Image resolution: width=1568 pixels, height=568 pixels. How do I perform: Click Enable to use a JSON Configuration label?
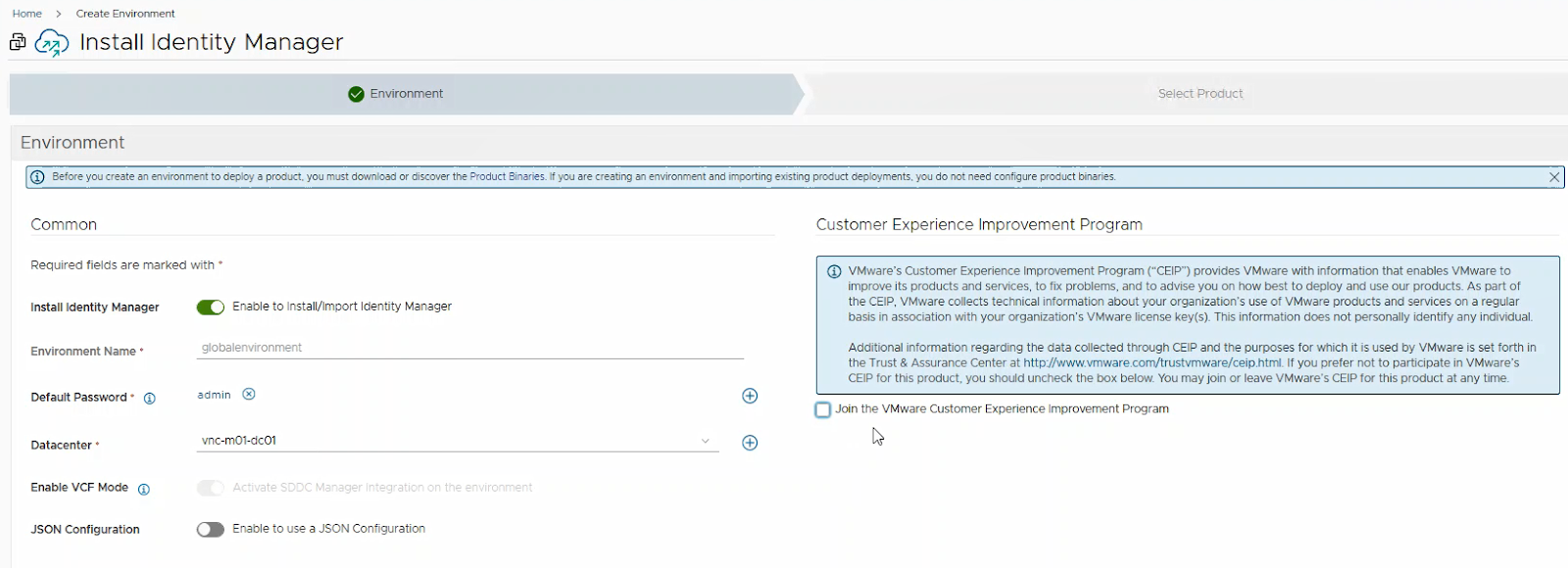[329, 529]
